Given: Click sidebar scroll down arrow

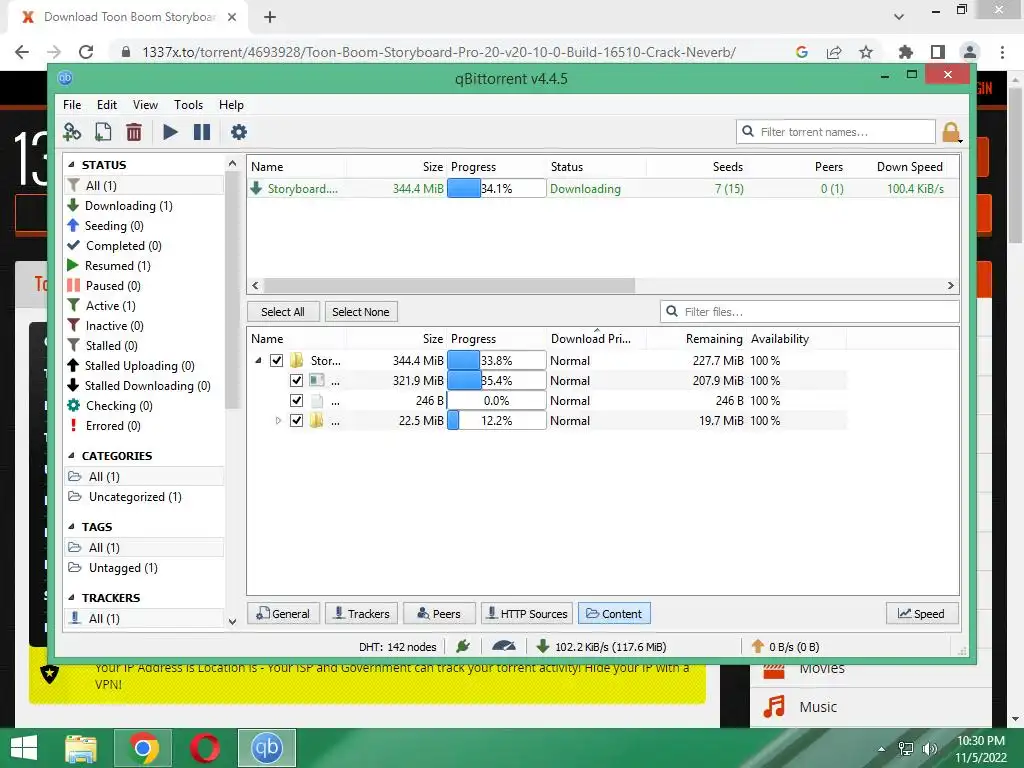Looking at the screenshot, I should [232, 621].
